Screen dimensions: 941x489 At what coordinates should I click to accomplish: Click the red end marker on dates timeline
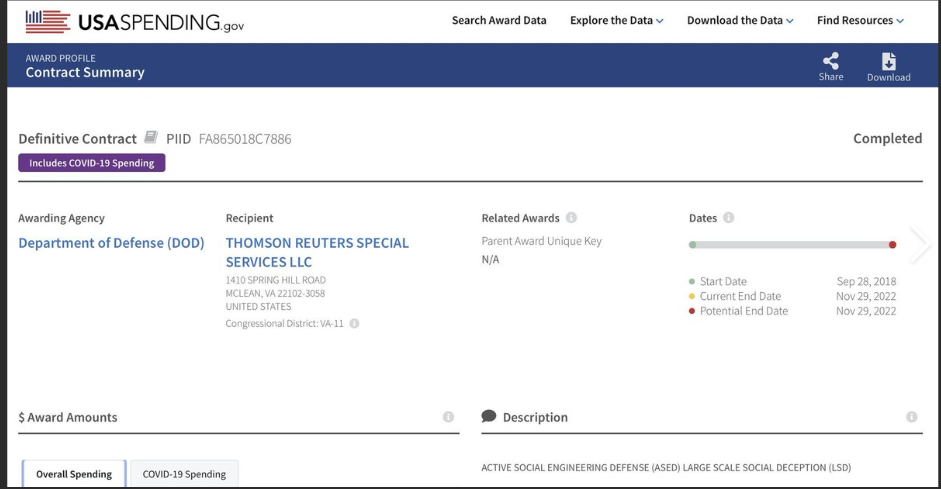tap(892, 244)
